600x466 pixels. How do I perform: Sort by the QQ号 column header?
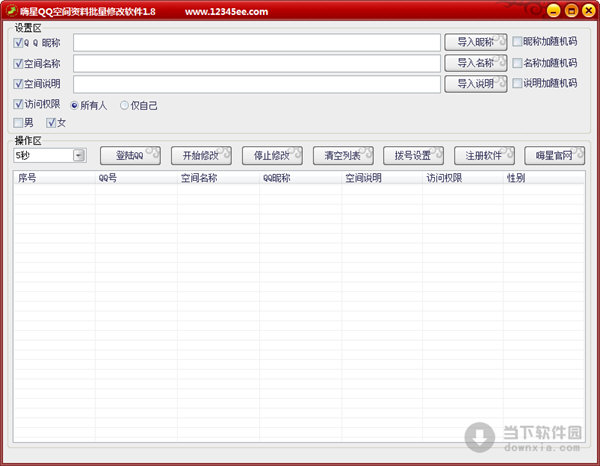point(136,178)
